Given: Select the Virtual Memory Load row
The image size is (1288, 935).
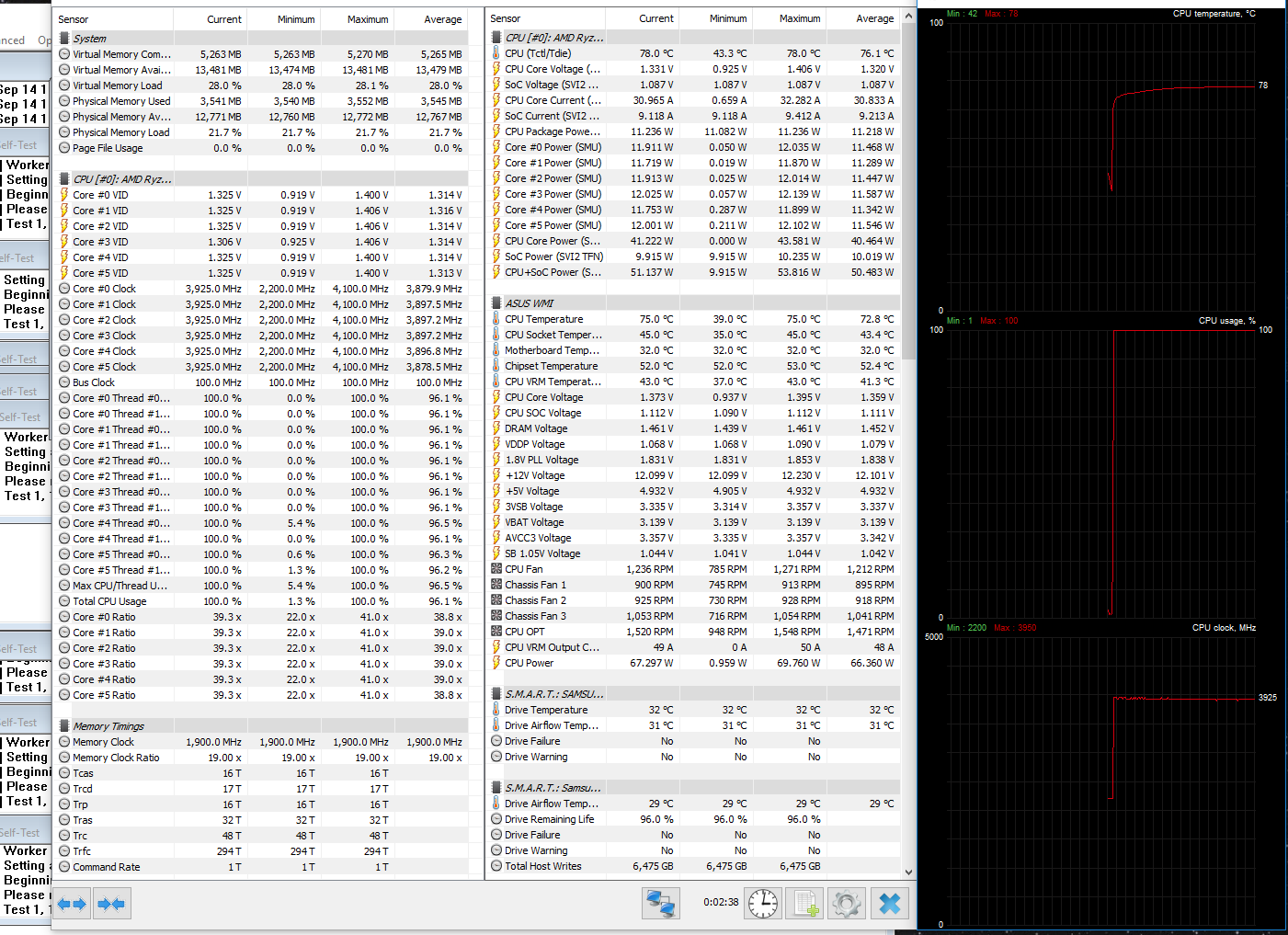Looking at the screenshot, I should point(260,86).
